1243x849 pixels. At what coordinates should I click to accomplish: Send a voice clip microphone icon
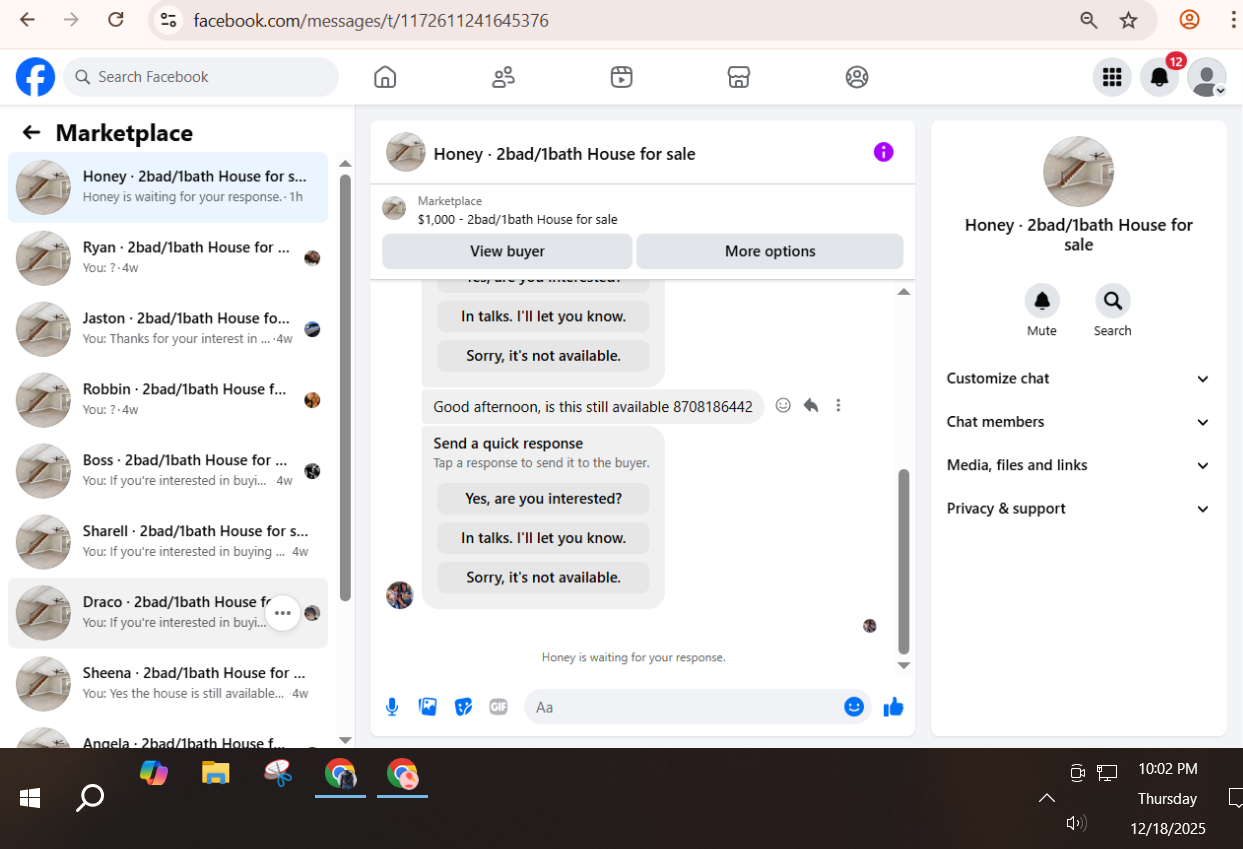tap(392, 707)
